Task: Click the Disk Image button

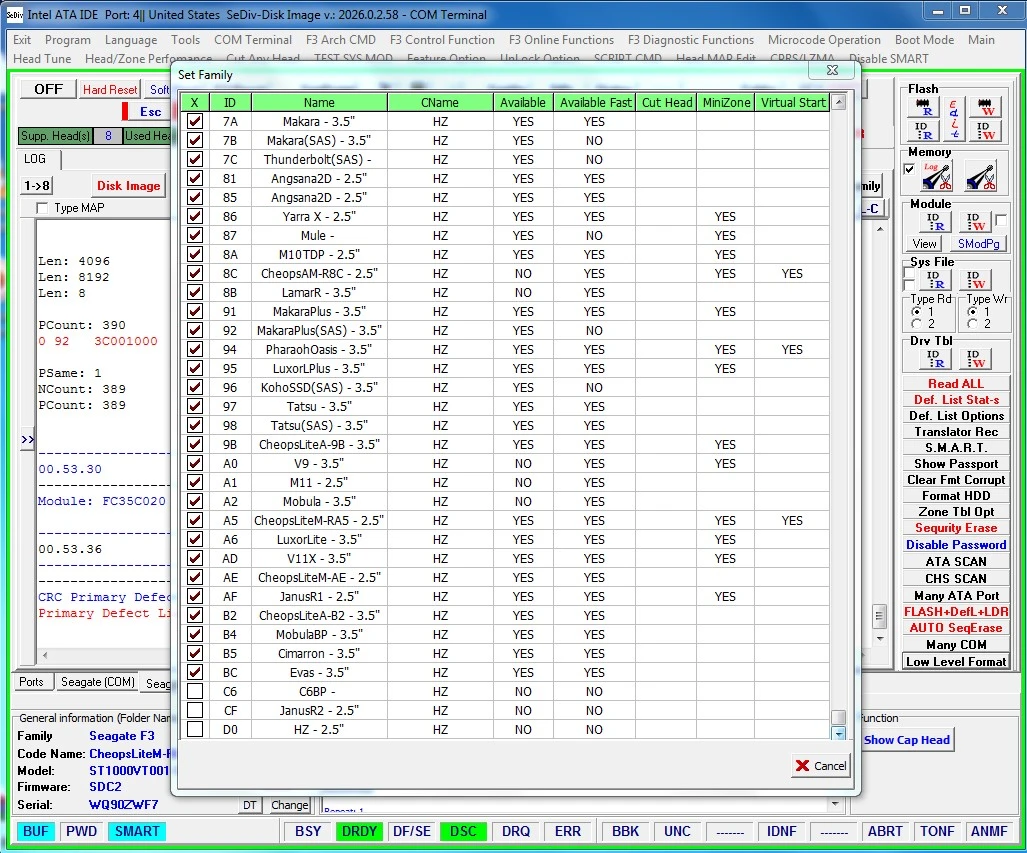Action: 128,185
